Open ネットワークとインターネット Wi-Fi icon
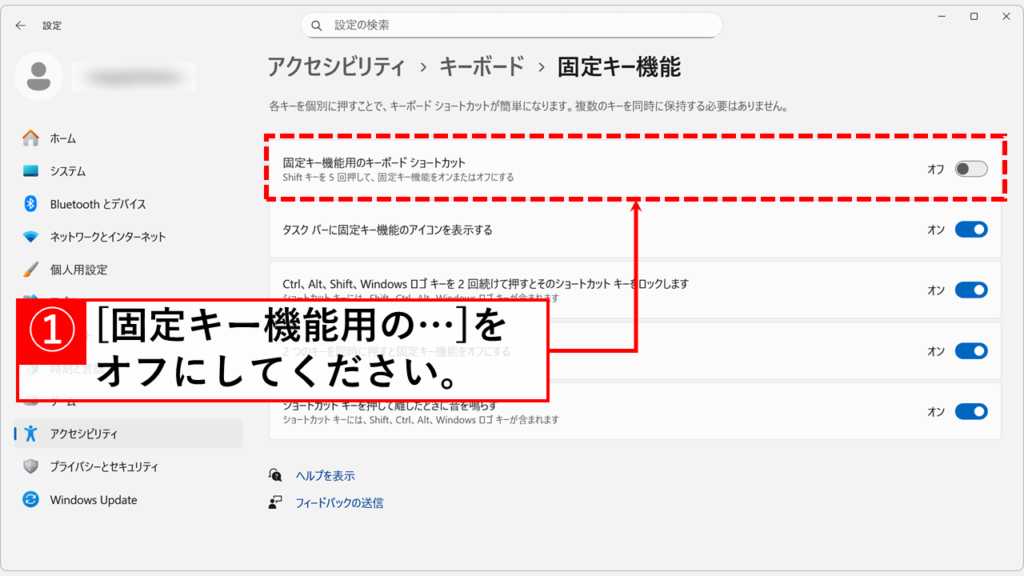 pos(30,237)
